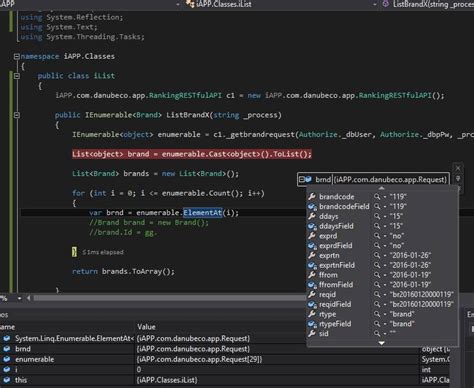Viewport: 474px width, 388px height.
Task: Close the brnd data tip
Action: (x=458, y=168)
